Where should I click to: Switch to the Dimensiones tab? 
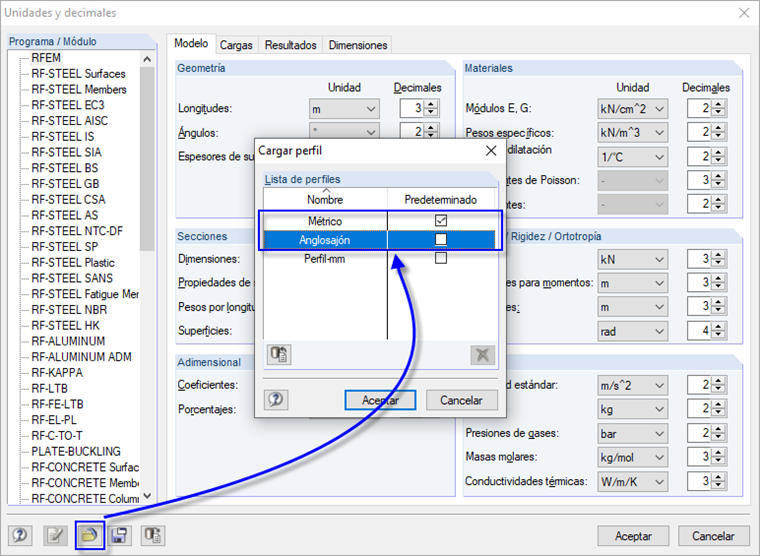coord(358,45)
